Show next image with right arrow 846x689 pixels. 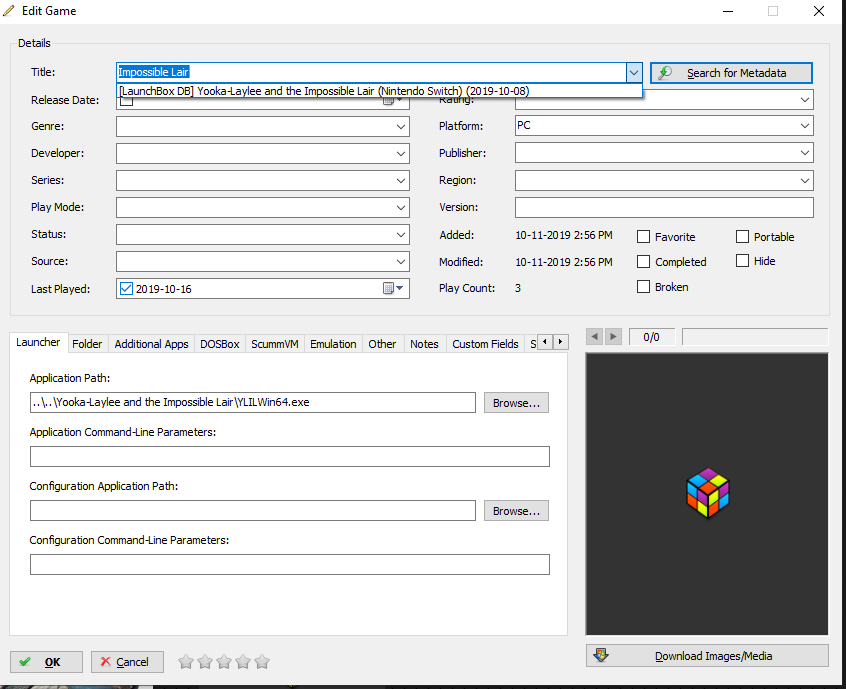click(x=613, y=337)
